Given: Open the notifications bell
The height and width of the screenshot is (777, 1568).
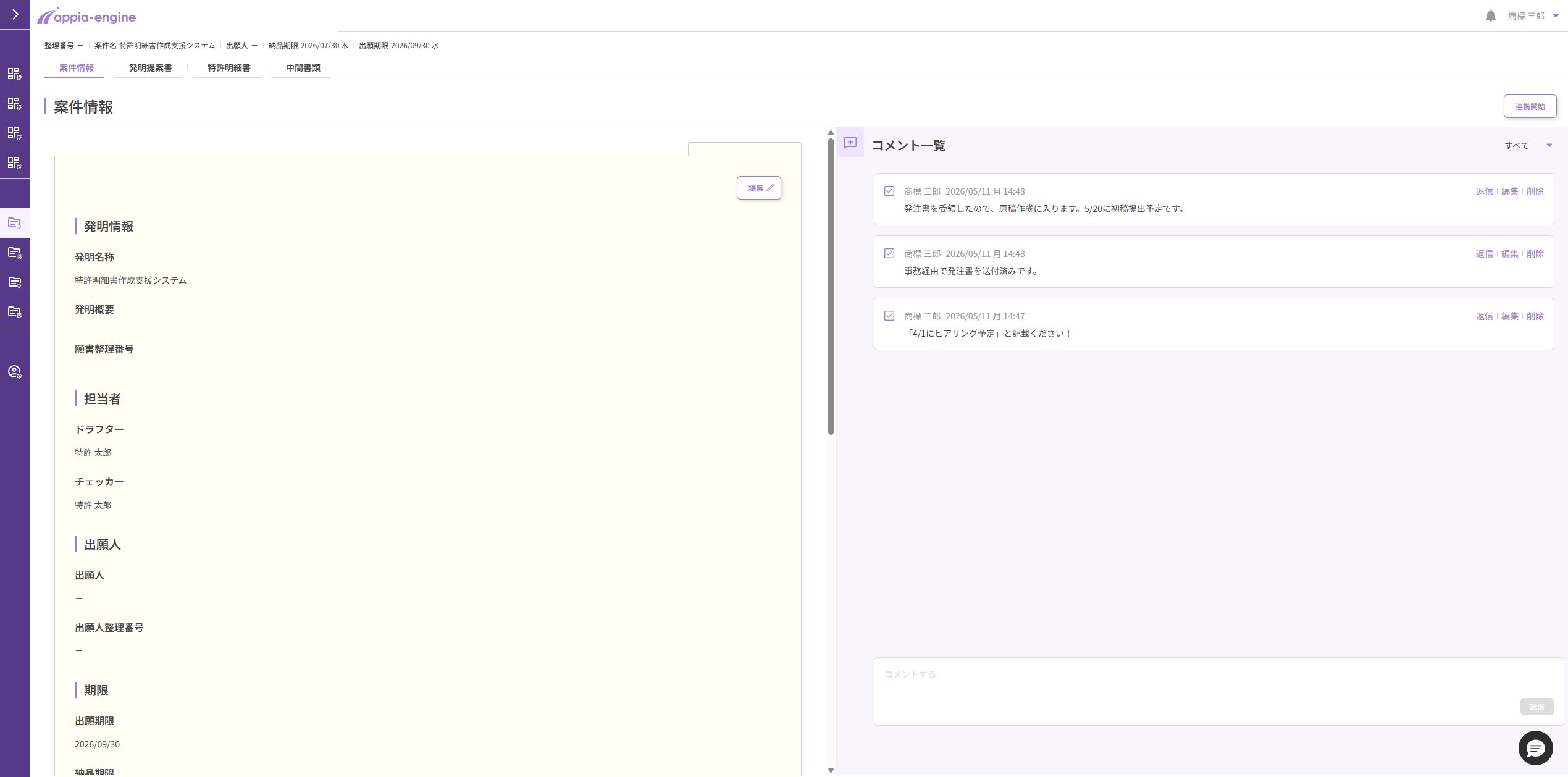Looking at the screenshot, I should coord(1490,16).
